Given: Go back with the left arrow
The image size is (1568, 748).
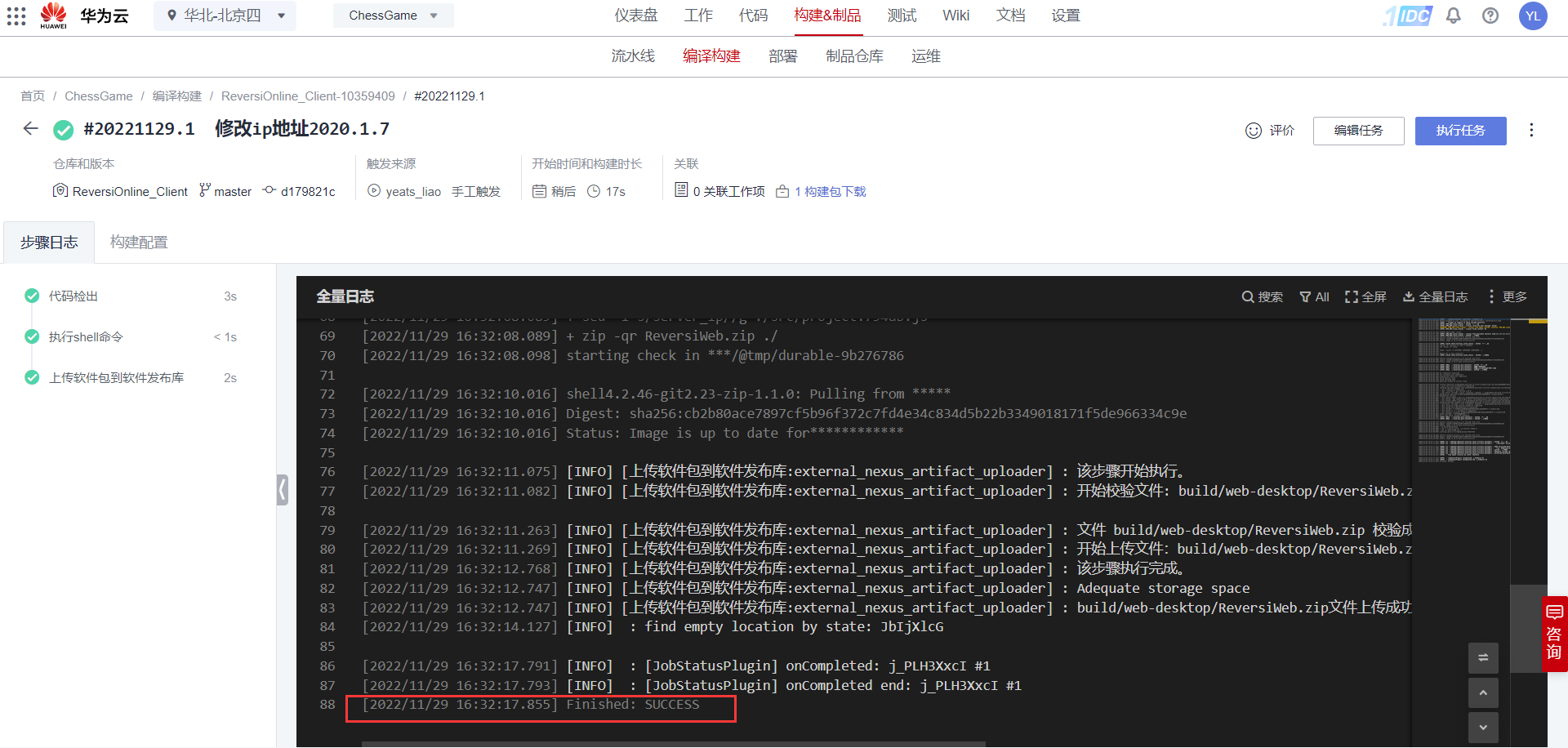Looking at the screenshot, I should click(31, 129).
